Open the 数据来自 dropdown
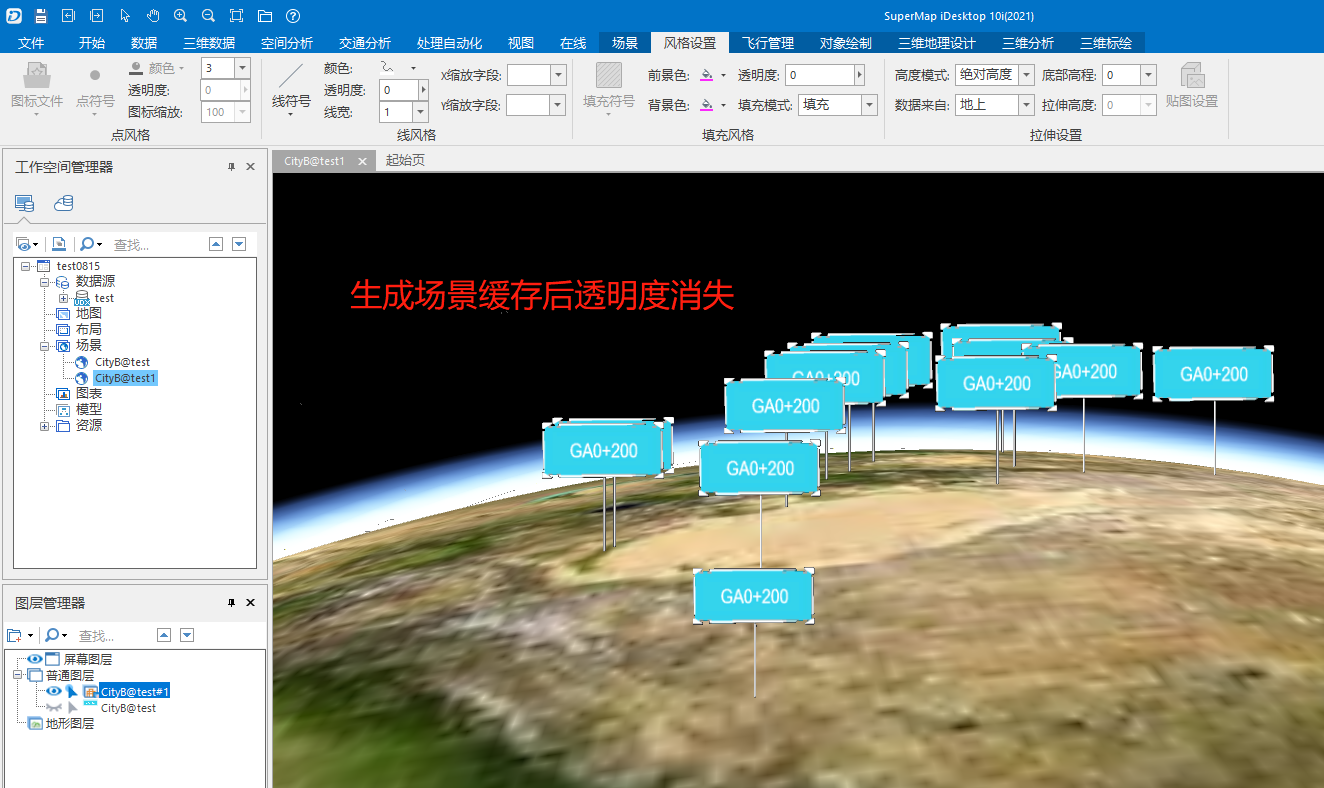Image resolution: width=1324 pixels, height=788 pixels. (x=1026, y=105)
